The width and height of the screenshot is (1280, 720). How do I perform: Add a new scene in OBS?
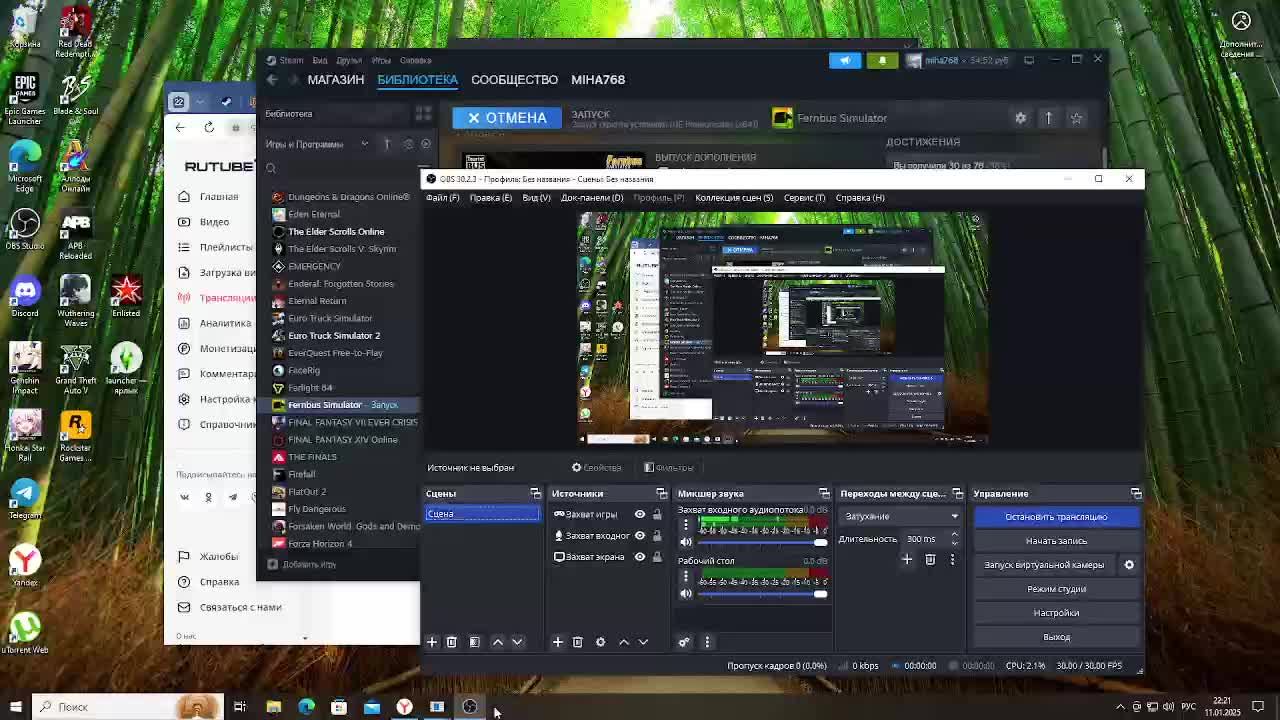coord(432,642)
